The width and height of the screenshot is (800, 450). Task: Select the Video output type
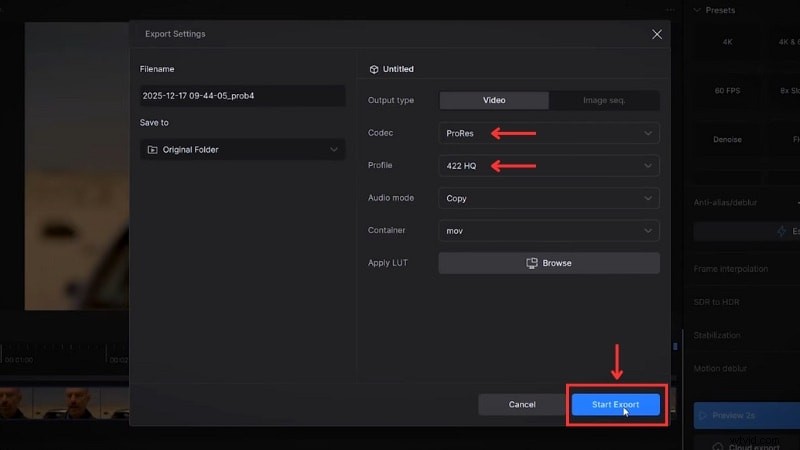[494, 101]
